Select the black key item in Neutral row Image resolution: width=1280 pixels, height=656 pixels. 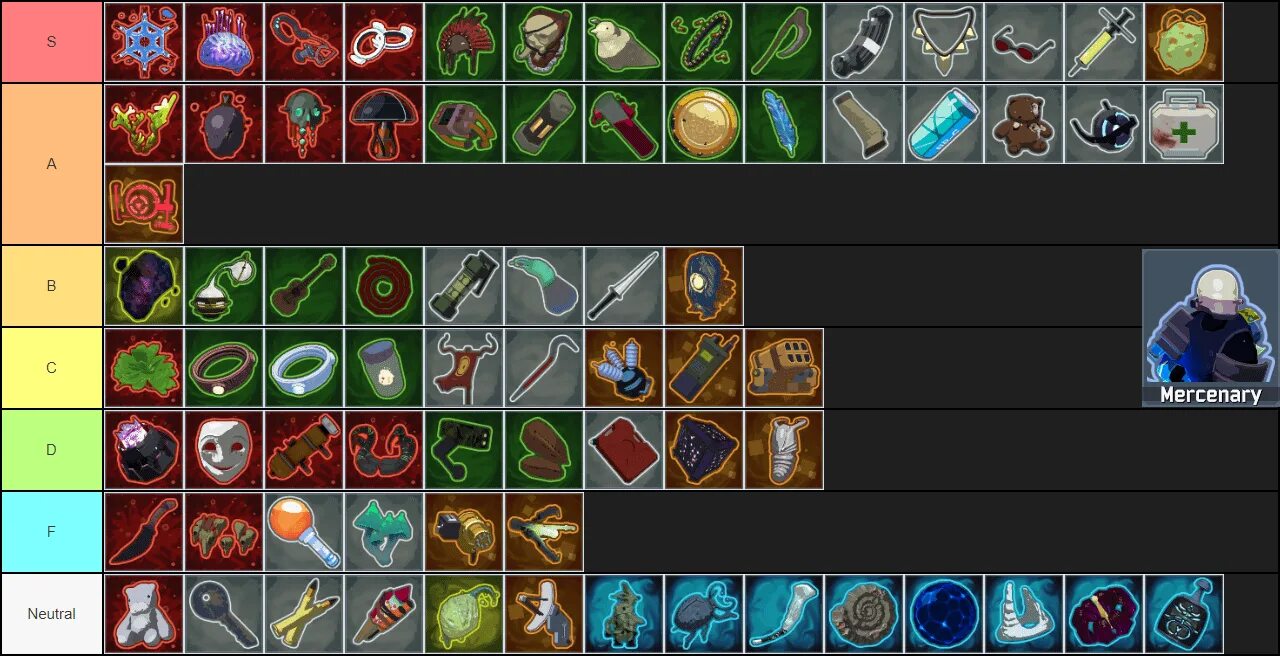pos(224,614)
